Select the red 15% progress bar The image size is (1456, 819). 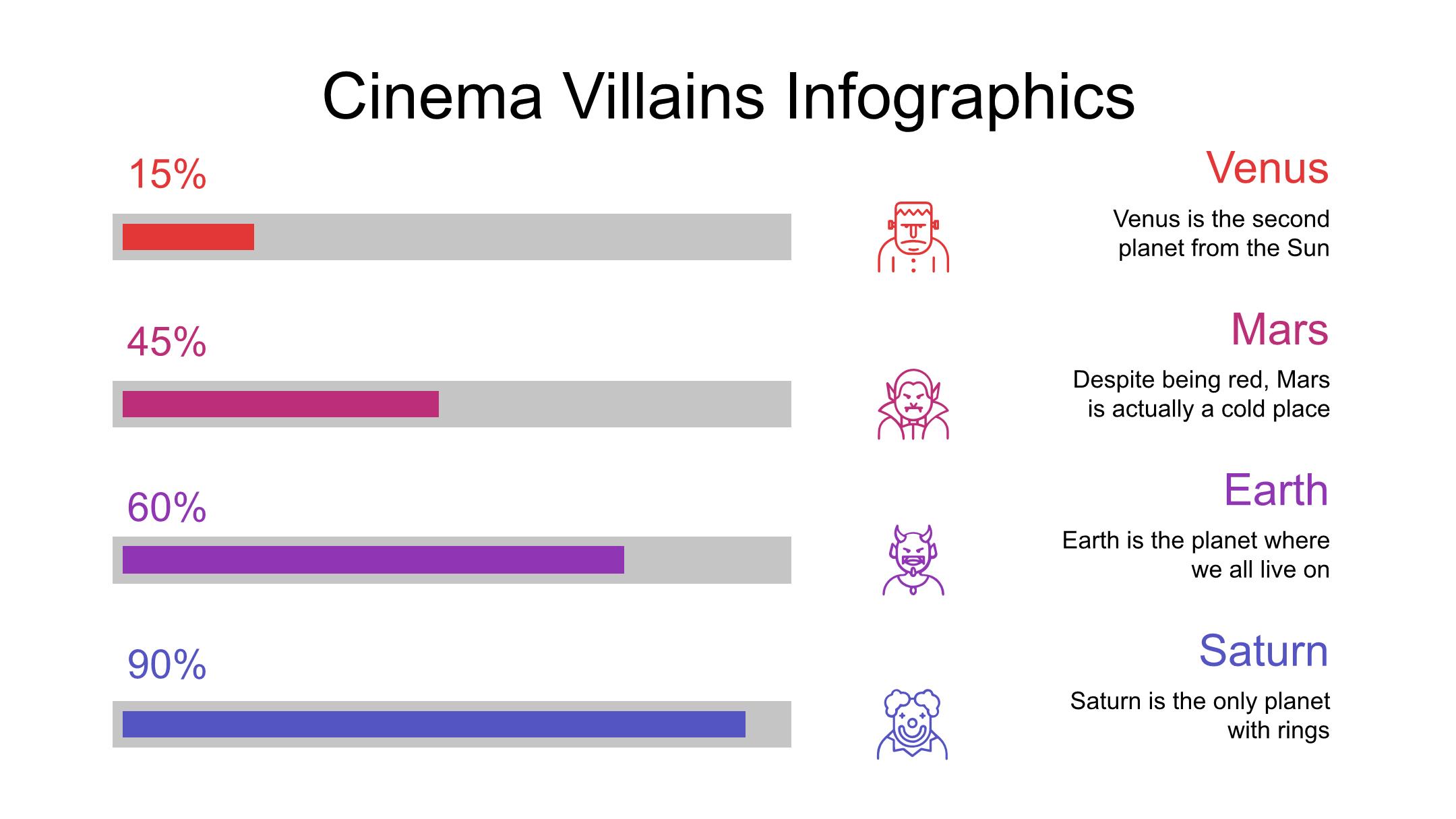click(188, 237)
